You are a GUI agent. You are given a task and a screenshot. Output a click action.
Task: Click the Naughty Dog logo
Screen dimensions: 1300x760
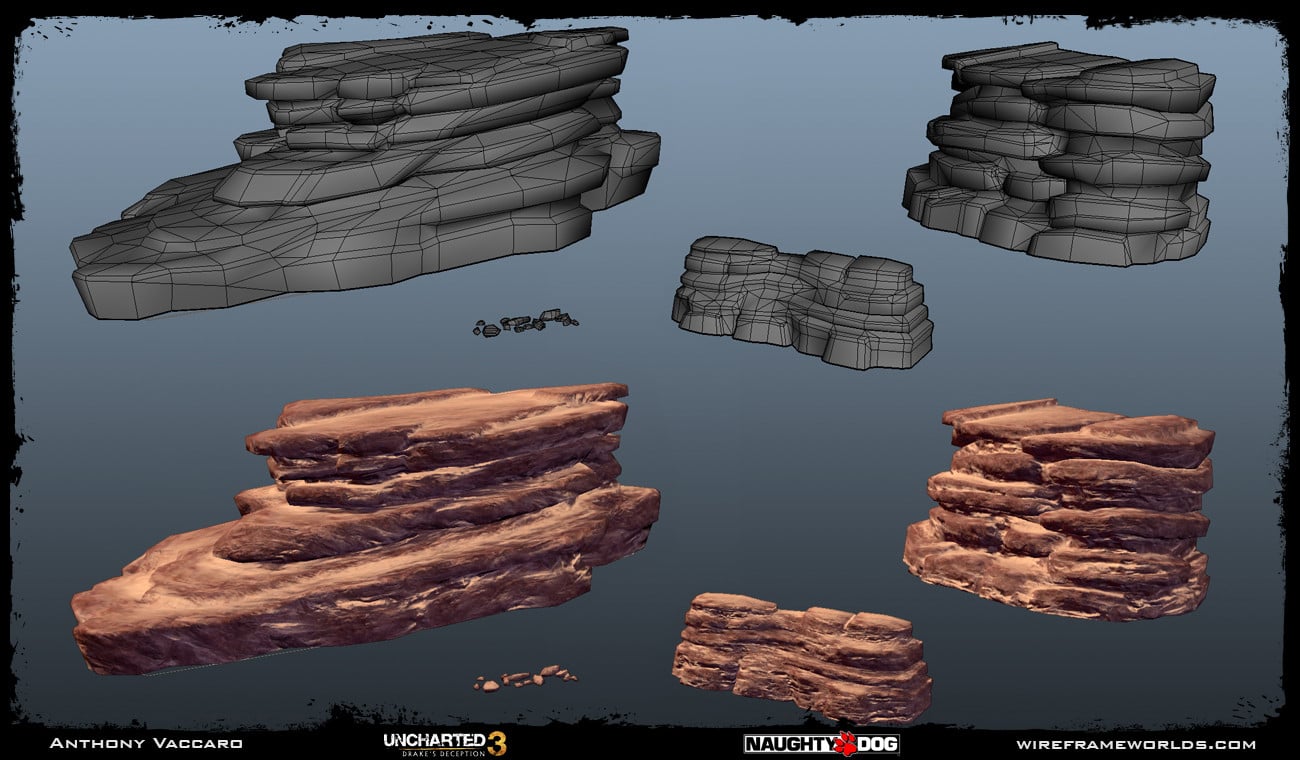[x=821, y=744]
